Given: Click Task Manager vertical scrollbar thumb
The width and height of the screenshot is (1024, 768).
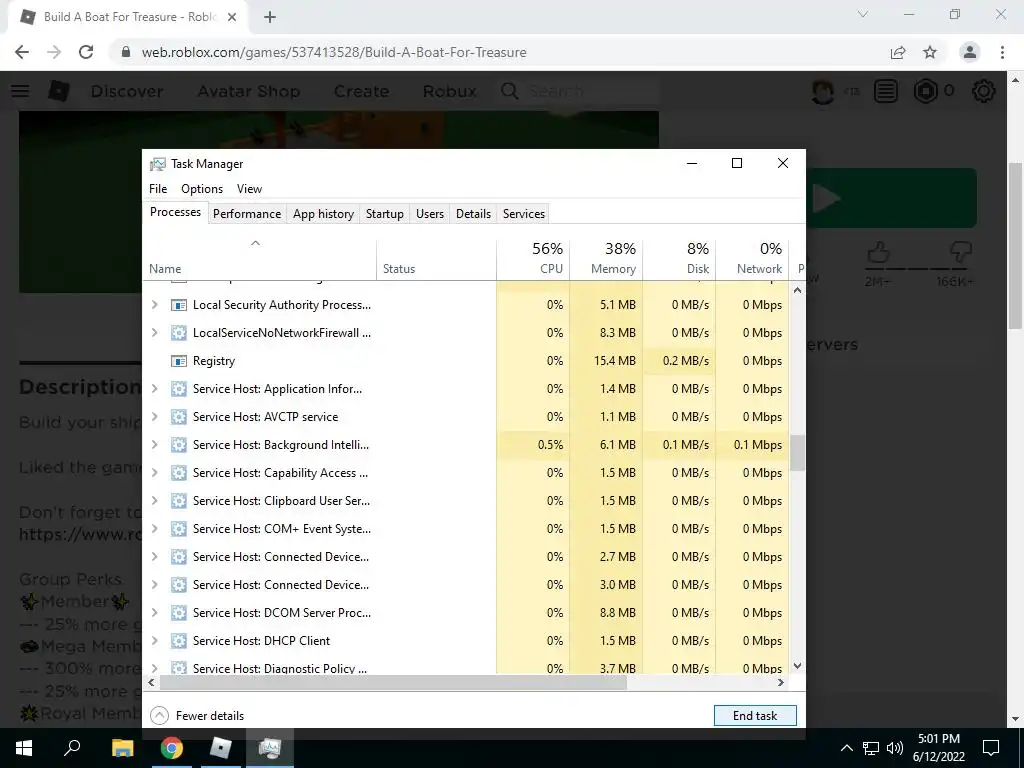Looking at the screenshot, I should pos(797,453).
